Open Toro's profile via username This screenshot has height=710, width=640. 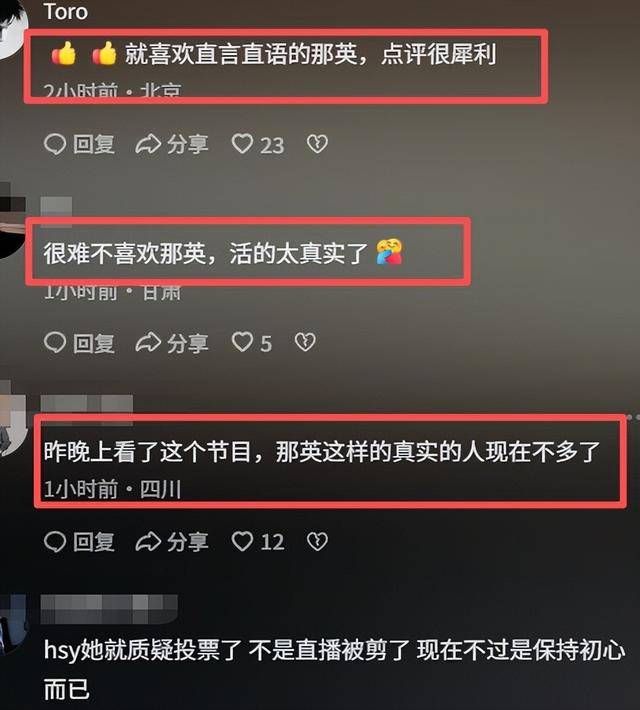click(66, 12)
